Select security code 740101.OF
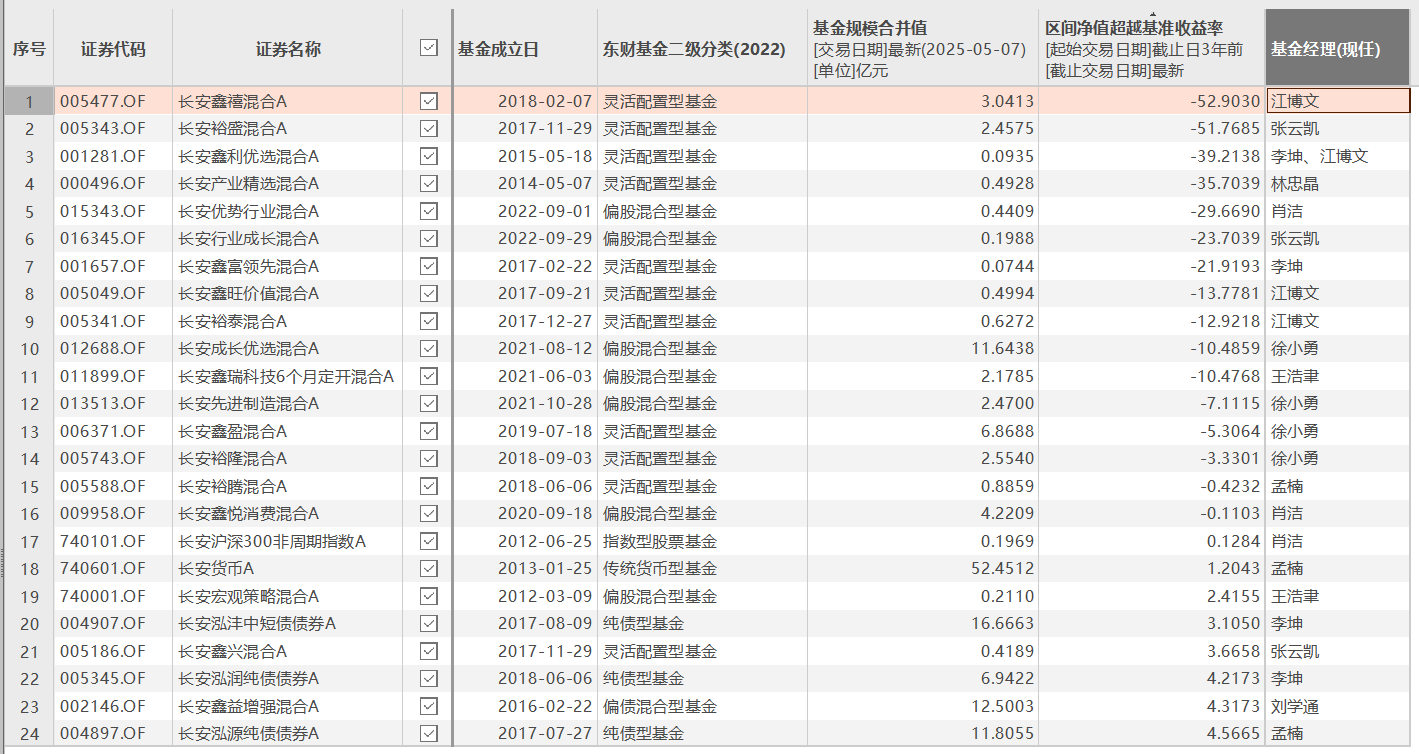This screenshot has height=754, width=1419. click(103, 541)
